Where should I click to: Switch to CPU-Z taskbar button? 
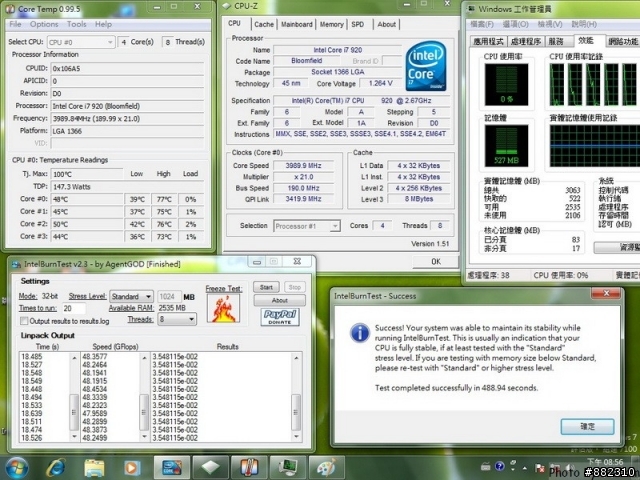(x=210, y=468)
